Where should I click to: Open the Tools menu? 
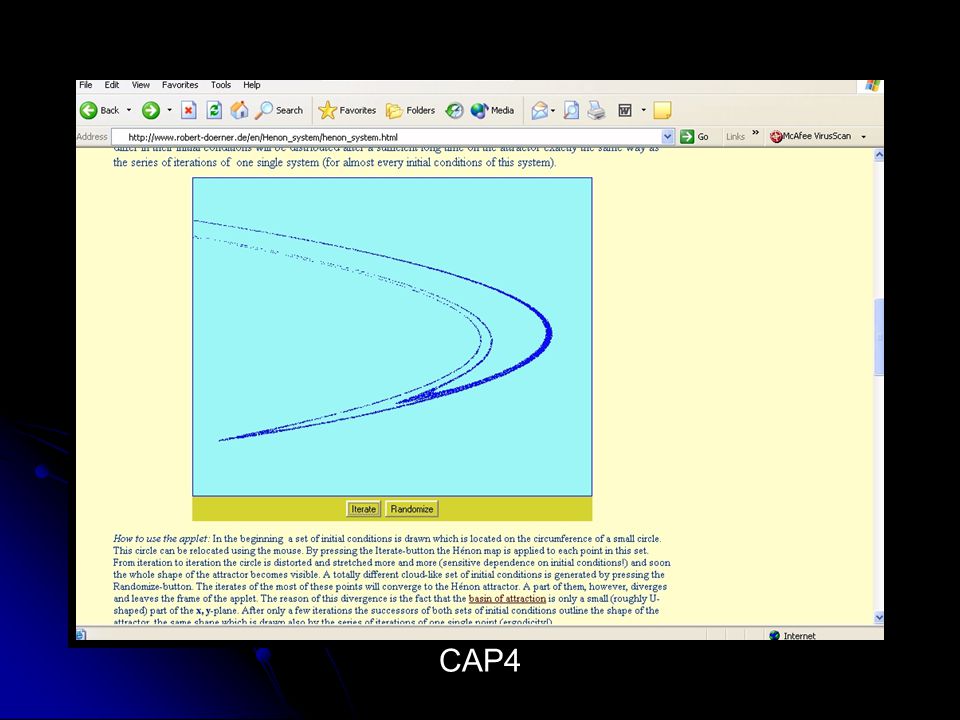point(221,85)
